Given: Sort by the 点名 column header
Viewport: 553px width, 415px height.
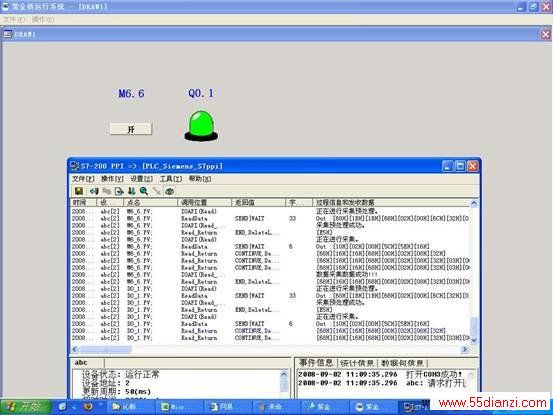Looking at the screenshot, I should [x=150, y=202].
